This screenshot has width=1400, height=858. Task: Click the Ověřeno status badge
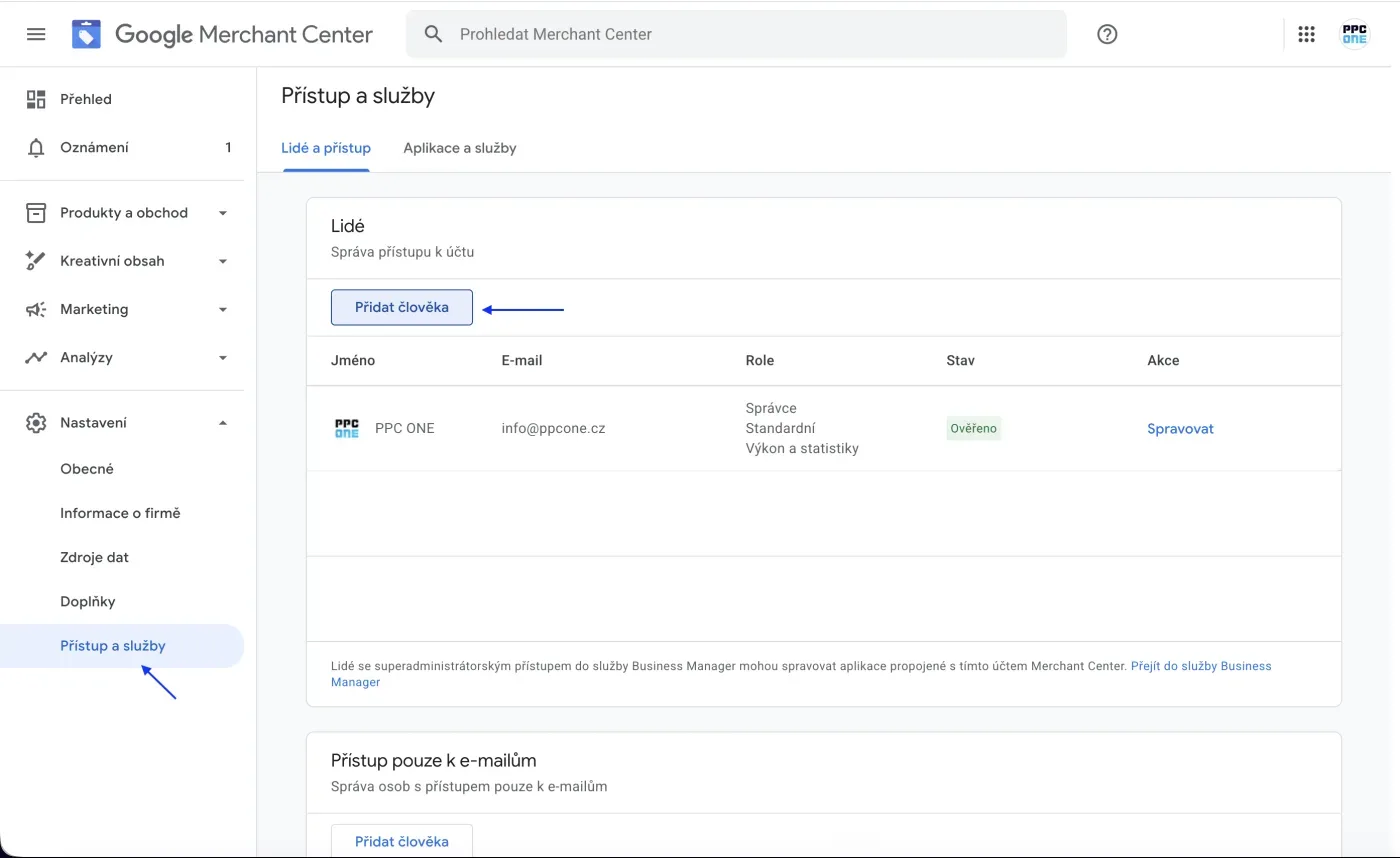[973, 428]
